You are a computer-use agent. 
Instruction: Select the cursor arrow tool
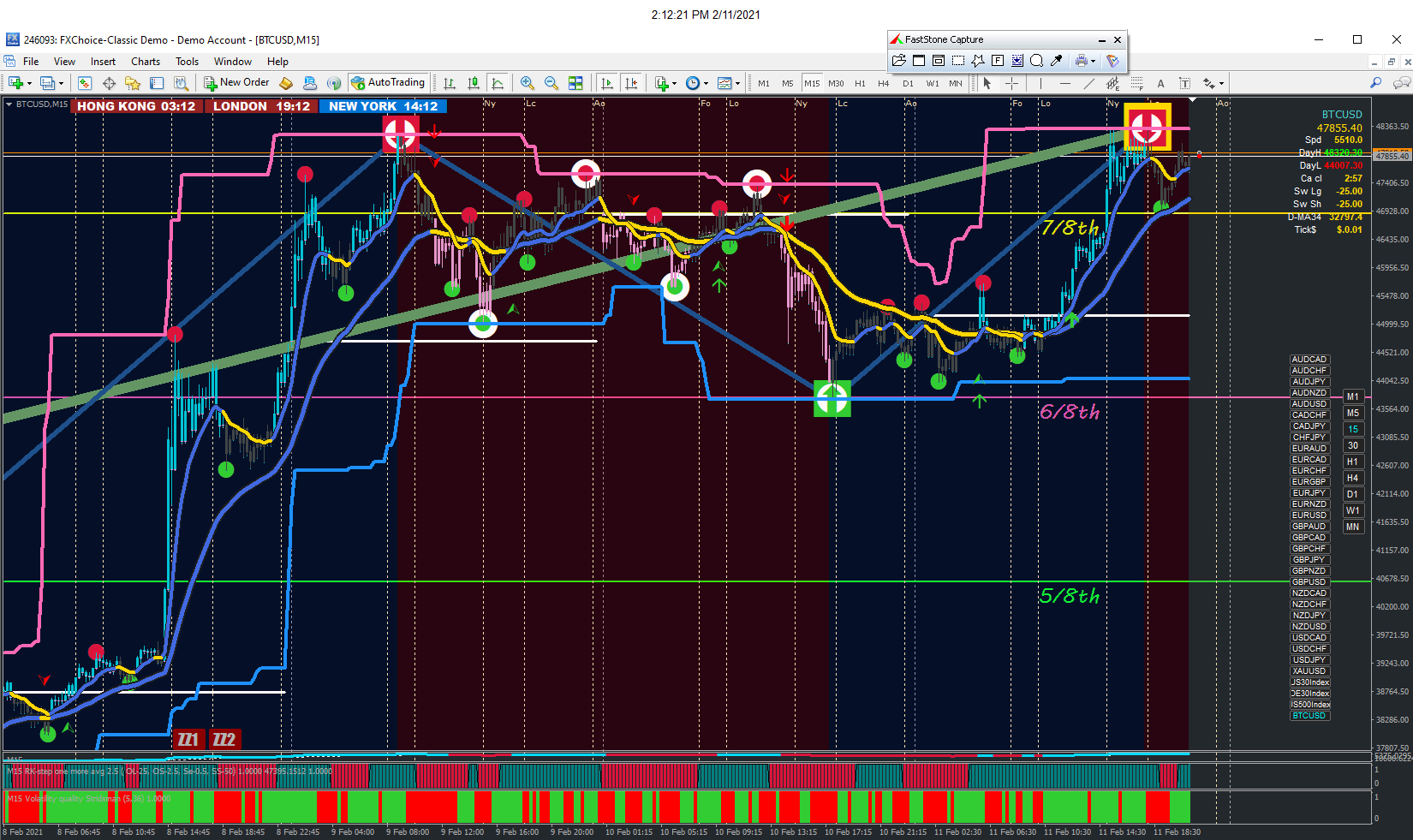click(x=987, y=83)
